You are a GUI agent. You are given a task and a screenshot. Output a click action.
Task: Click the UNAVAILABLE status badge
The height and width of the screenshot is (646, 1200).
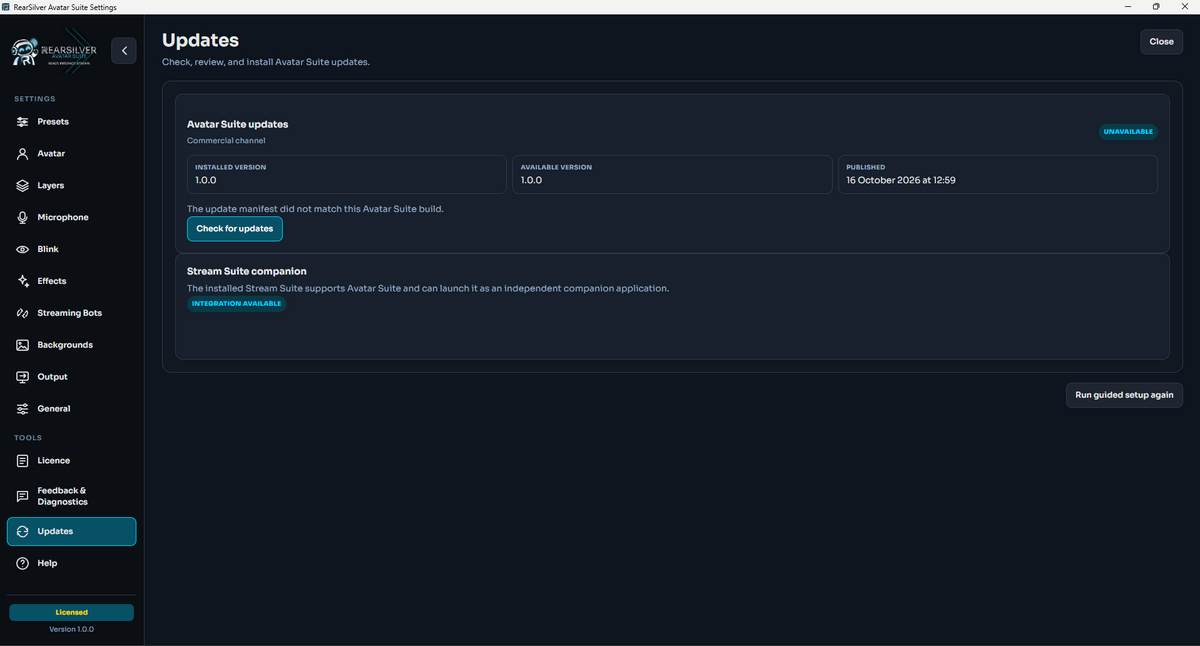point(1128,131)
